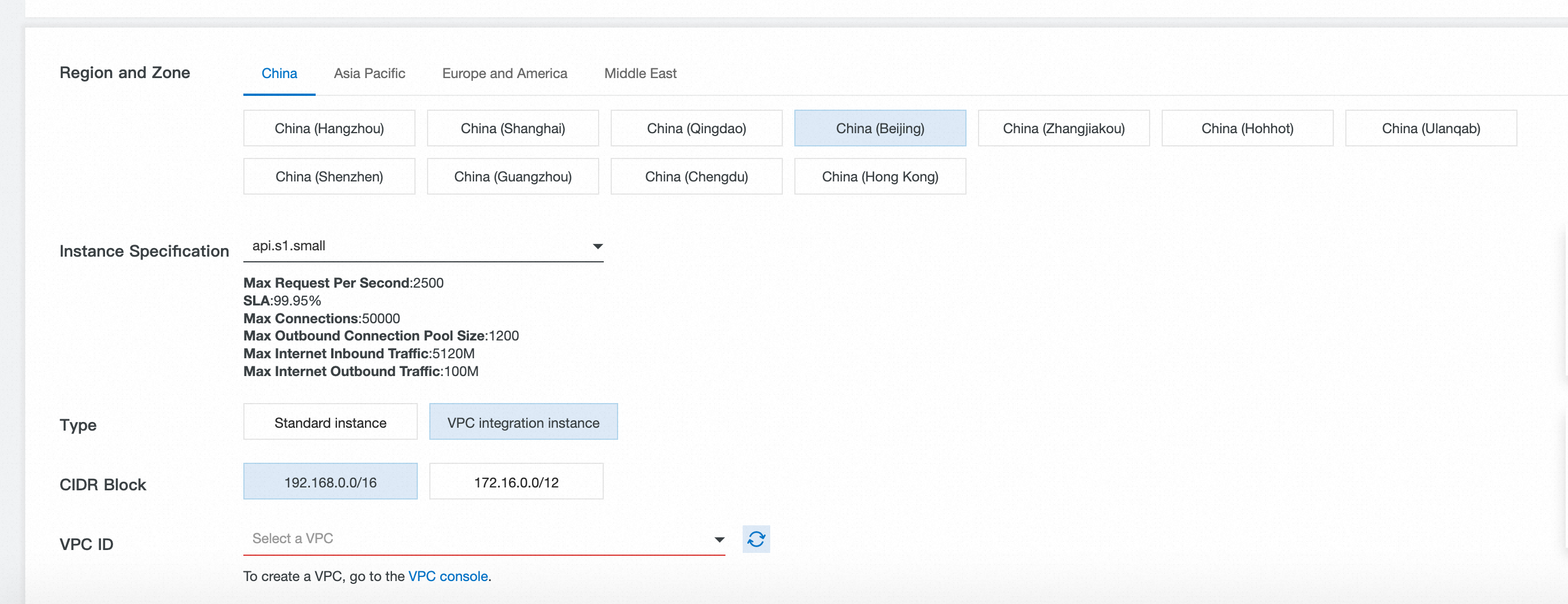
Task: Select China (Hohhot) region option
Action: 1247,128
